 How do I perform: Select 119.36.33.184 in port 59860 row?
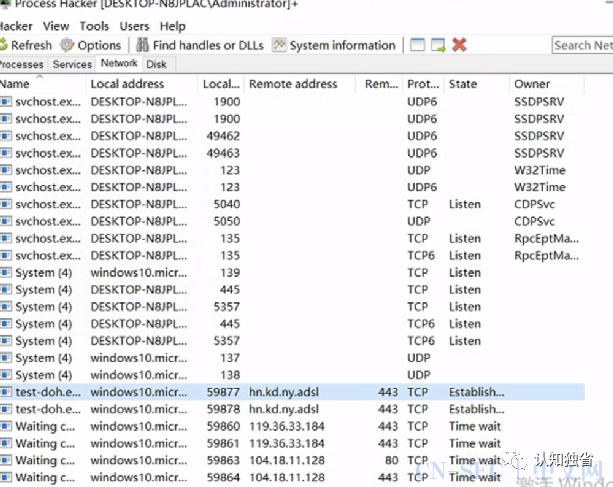[287, 426]
